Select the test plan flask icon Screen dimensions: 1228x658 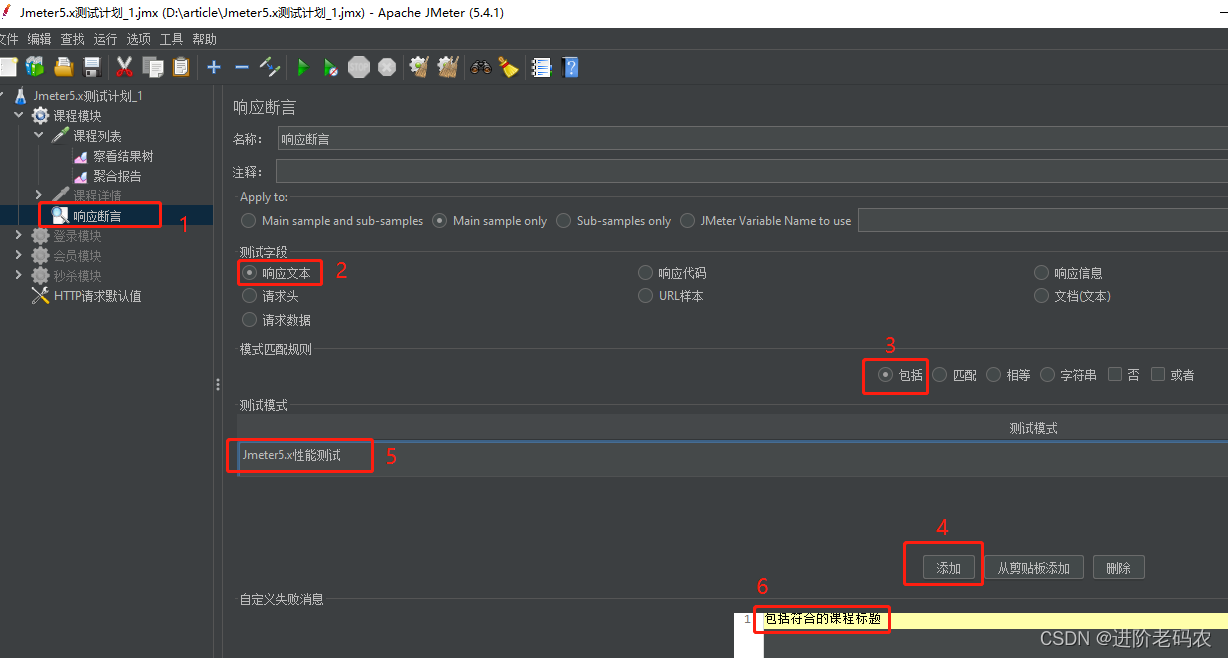click(x=21, y=96)
